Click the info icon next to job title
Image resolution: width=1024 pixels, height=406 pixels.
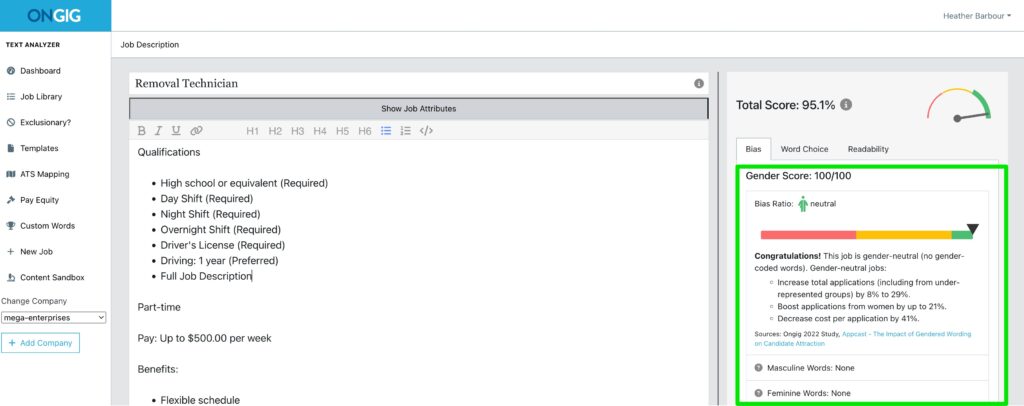click(x=698, y=84)
